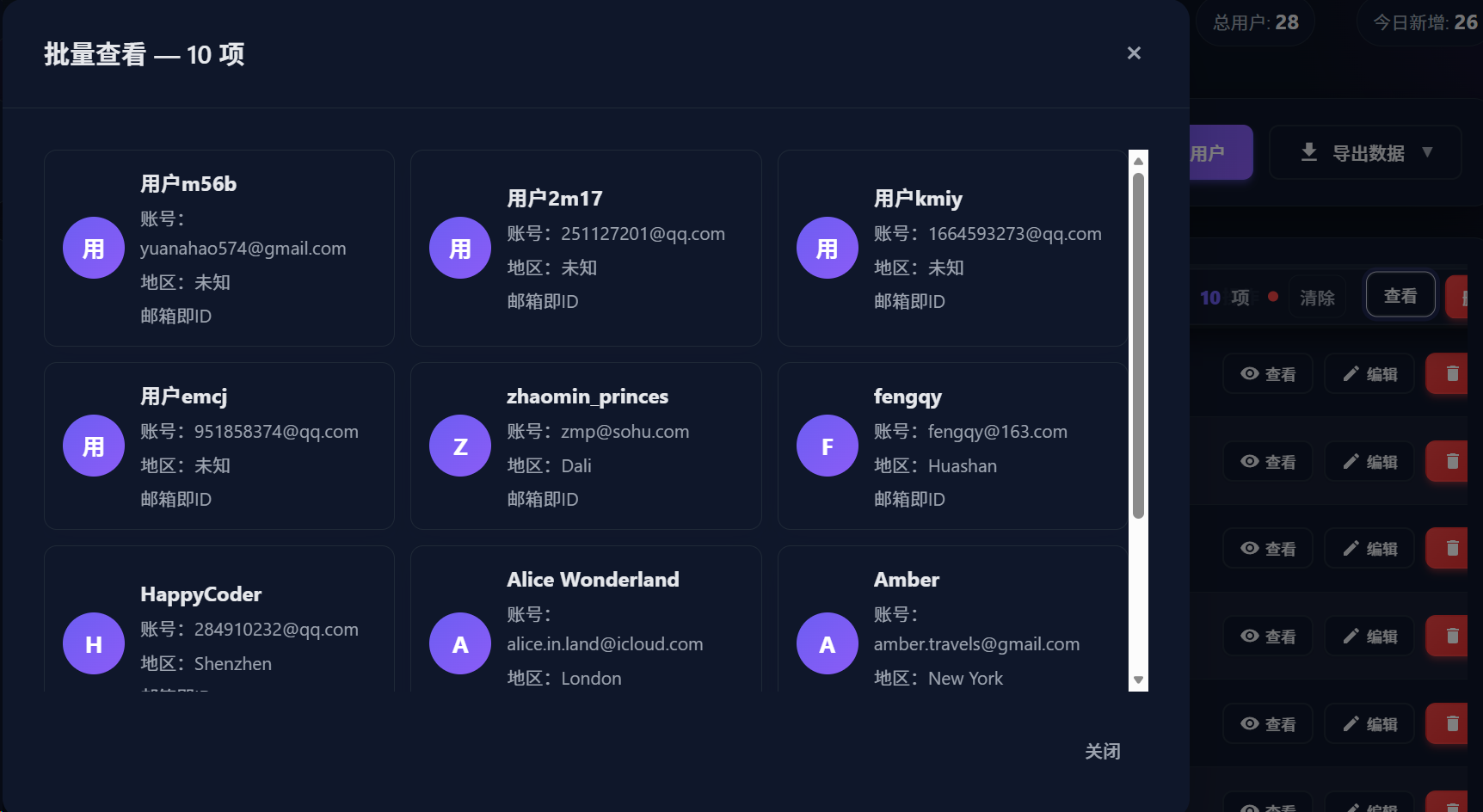This screenshot has width=1483, height=812.
Task: Click the name fengqy heading
Action: pyautogui.click(x=908, y=396)
